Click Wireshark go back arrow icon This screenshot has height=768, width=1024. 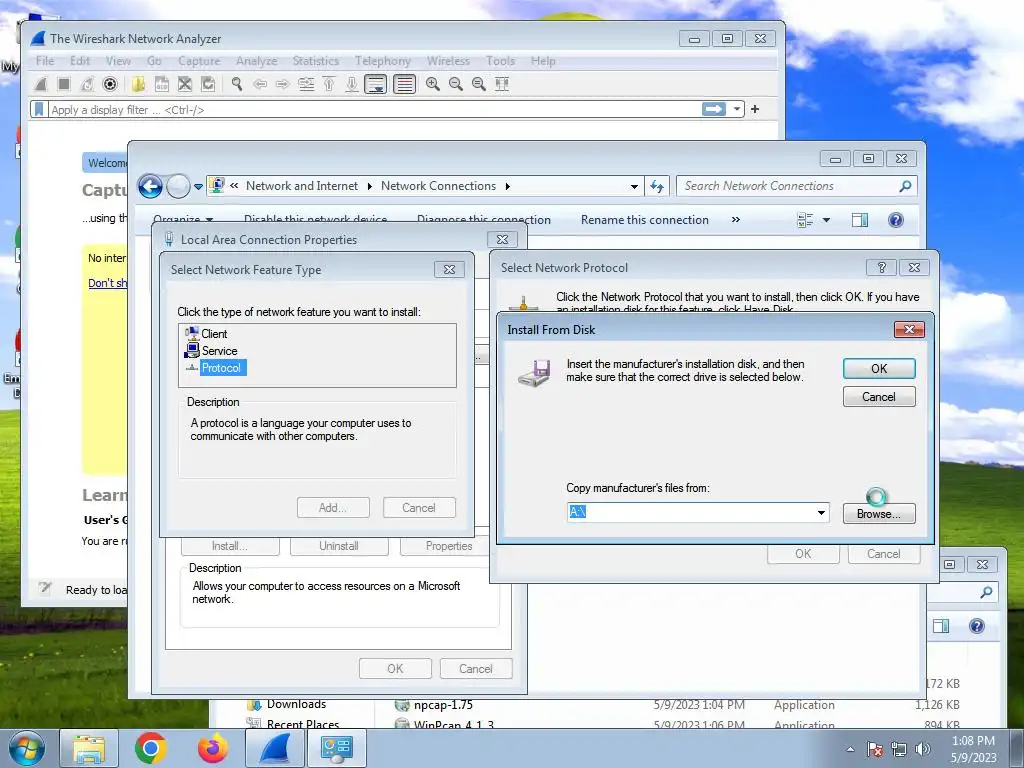click(x=260, y=84)
